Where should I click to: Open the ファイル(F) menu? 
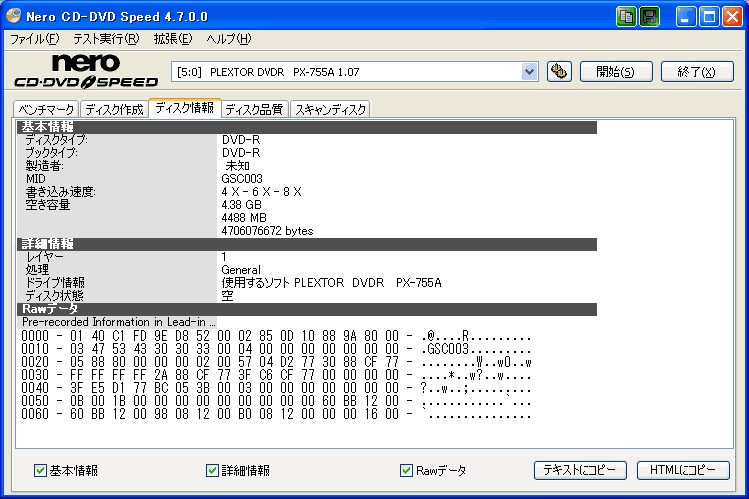coord(34,39)
